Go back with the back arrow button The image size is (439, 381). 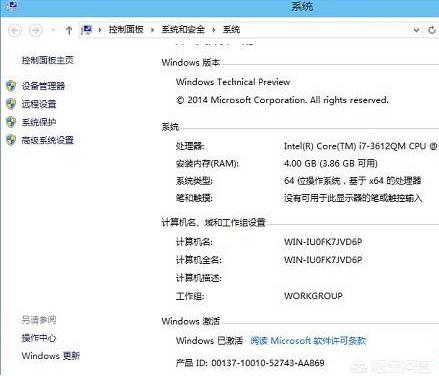[x=15, y=31]
